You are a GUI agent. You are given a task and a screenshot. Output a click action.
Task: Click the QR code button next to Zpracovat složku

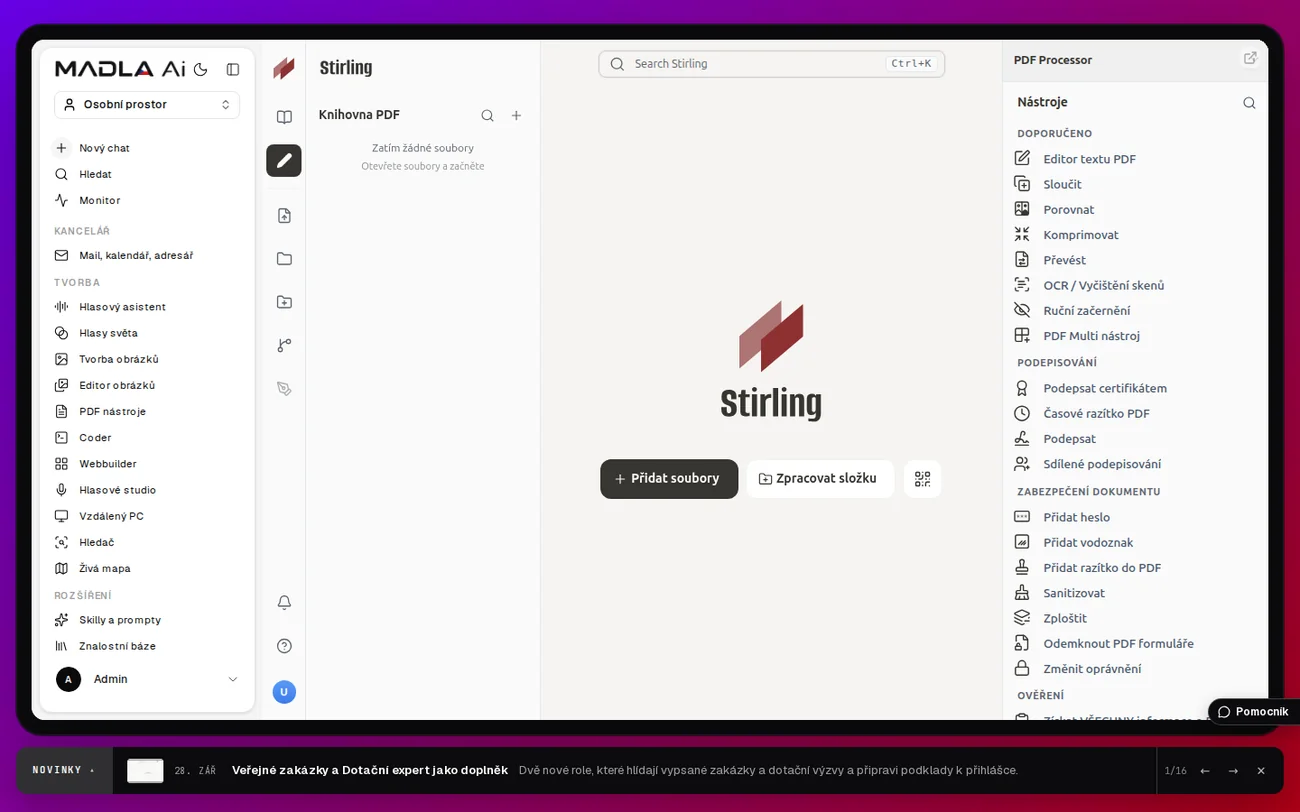[x=922, y=479]
